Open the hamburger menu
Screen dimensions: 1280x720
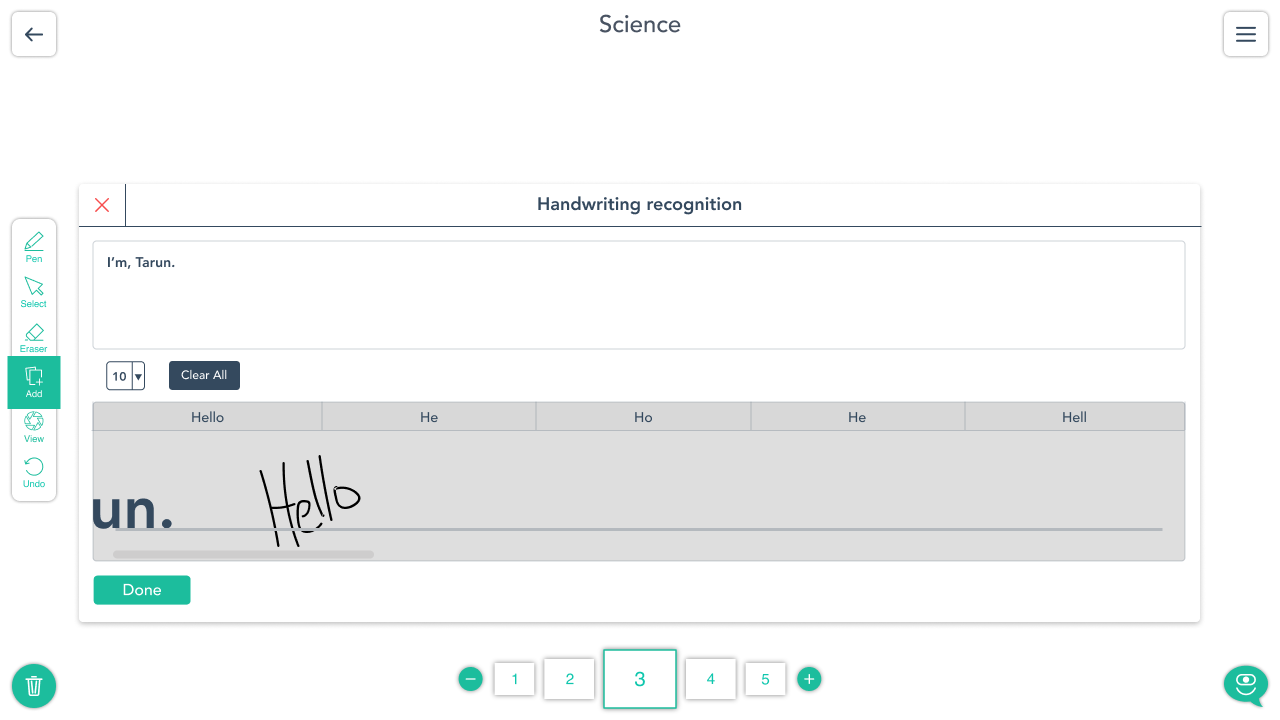coord(1245,35)
